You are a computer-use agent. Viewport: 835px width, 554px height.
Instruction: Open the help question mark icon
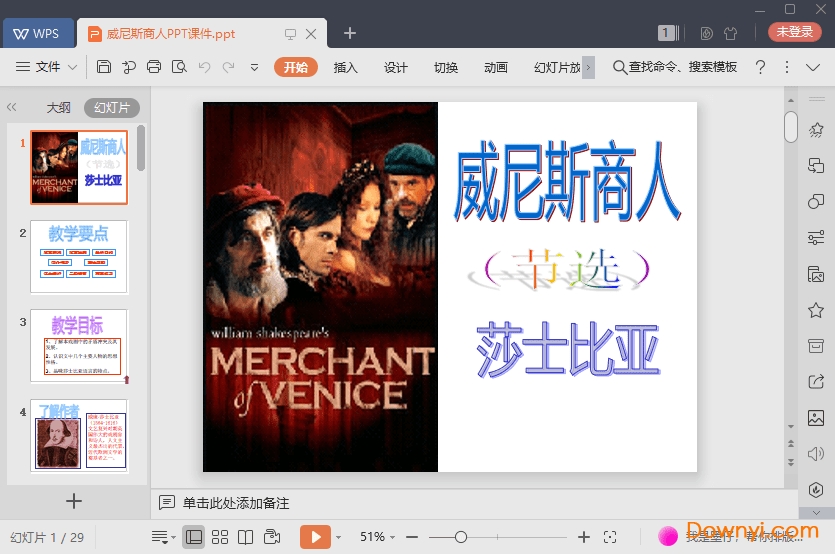click(760, 67)
